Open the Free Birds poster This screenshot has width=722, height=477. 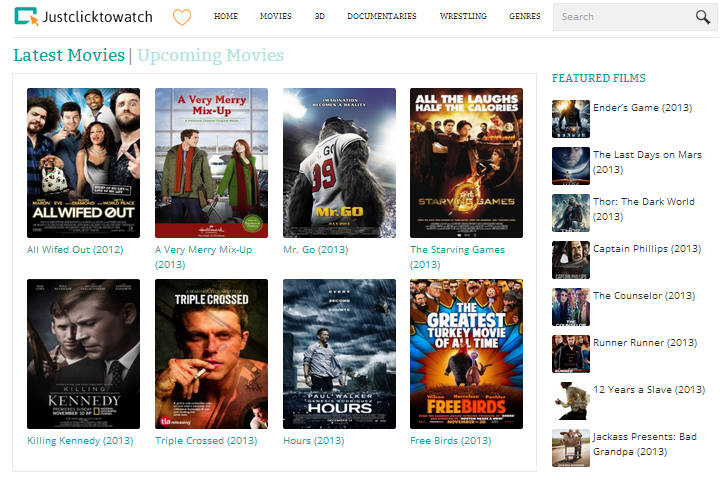pos(466,354)
